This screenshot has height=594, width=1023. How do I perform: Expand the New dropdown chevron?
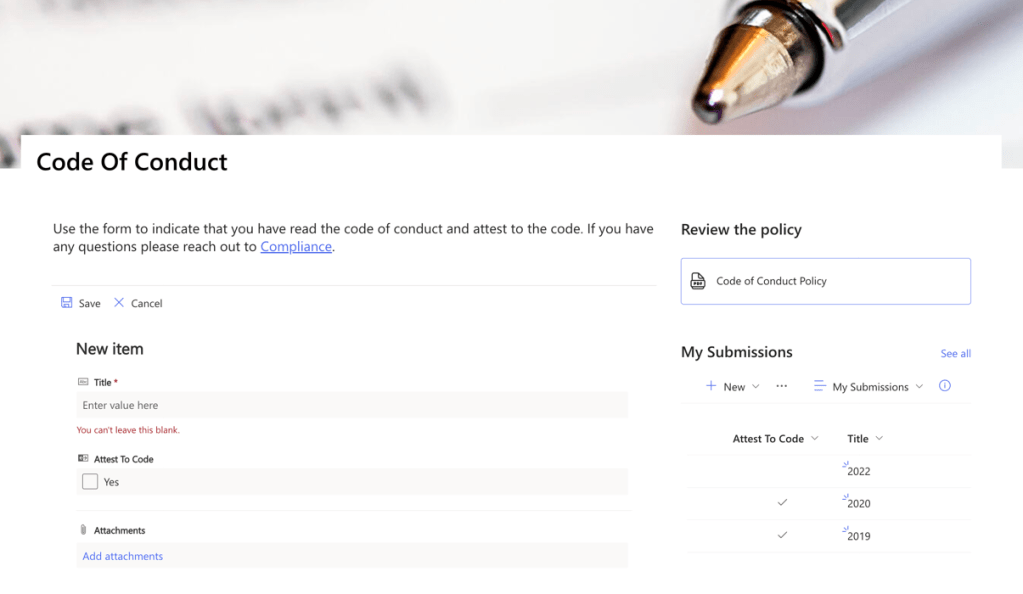click(x=756, y=386)
